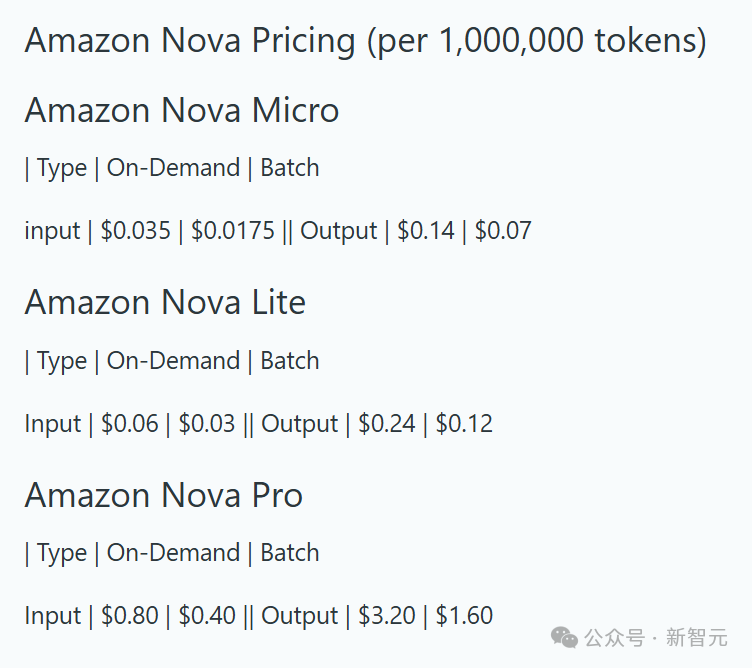This screenshot has height=668, width=752.
Task: Select the Amazon Nova Micro heading
Action: click(182, 110)
